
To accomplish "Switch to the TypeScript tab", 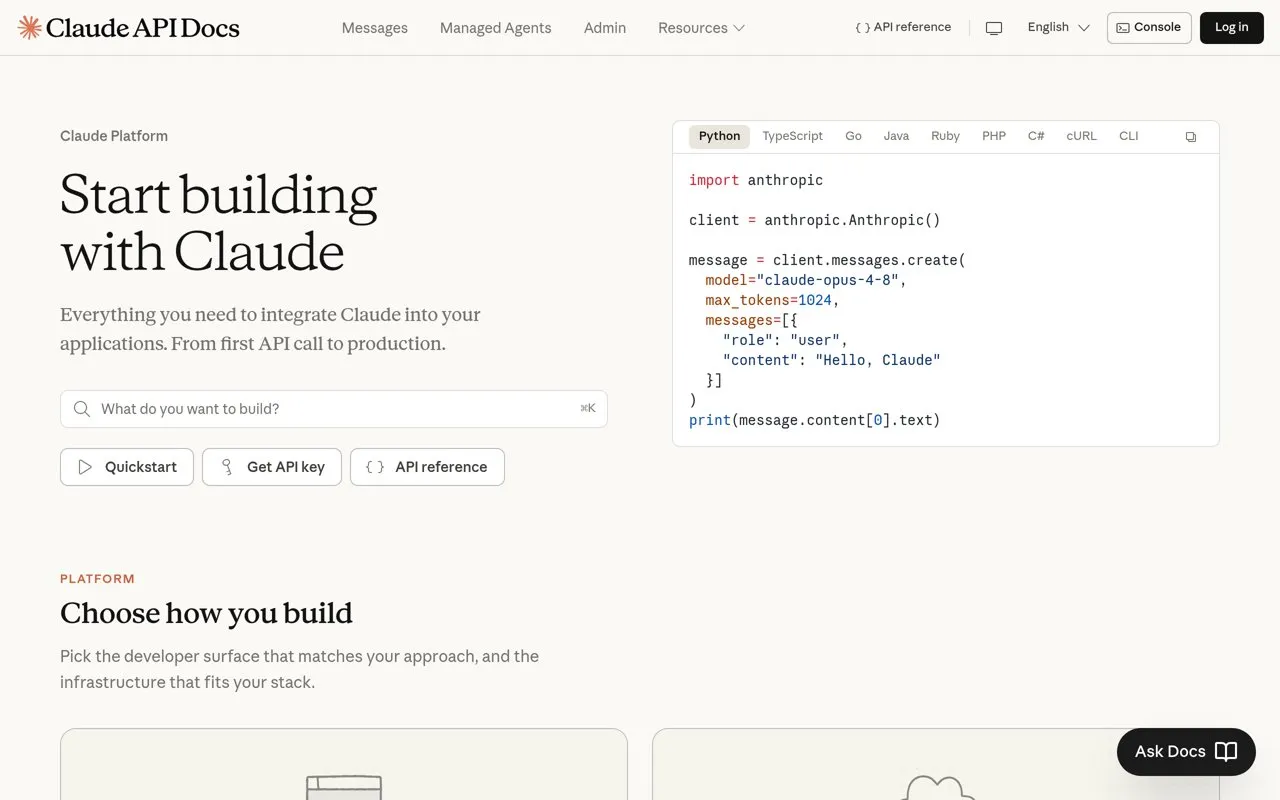I will [x=793, y=136].
